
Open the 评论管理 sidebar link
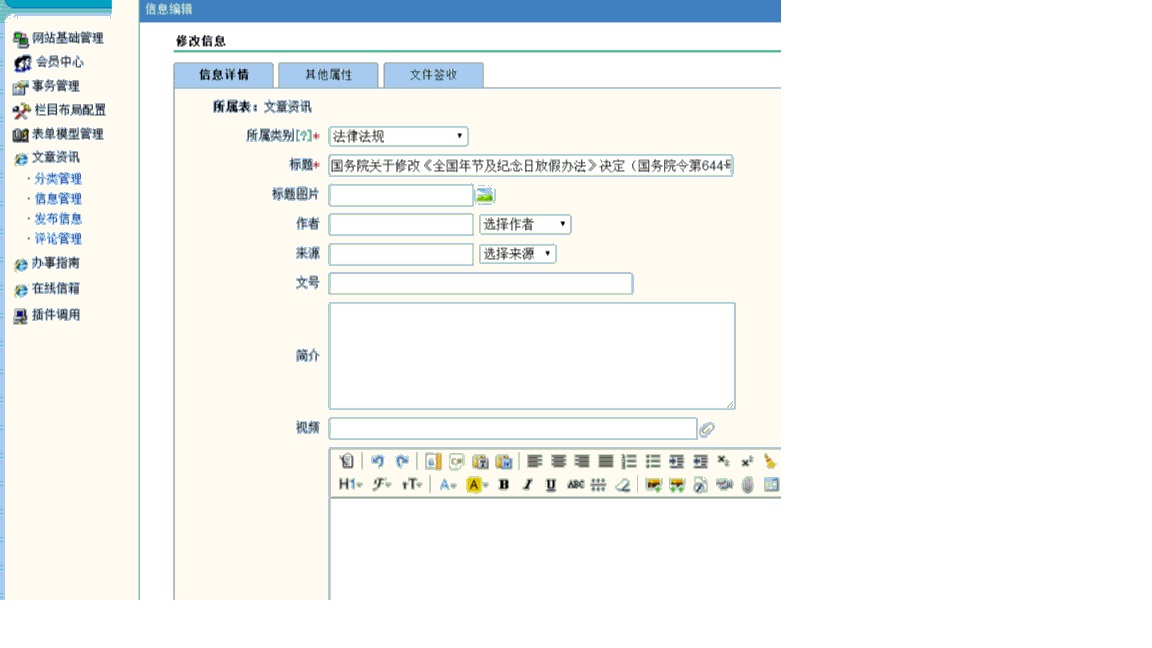click(58, 239)
